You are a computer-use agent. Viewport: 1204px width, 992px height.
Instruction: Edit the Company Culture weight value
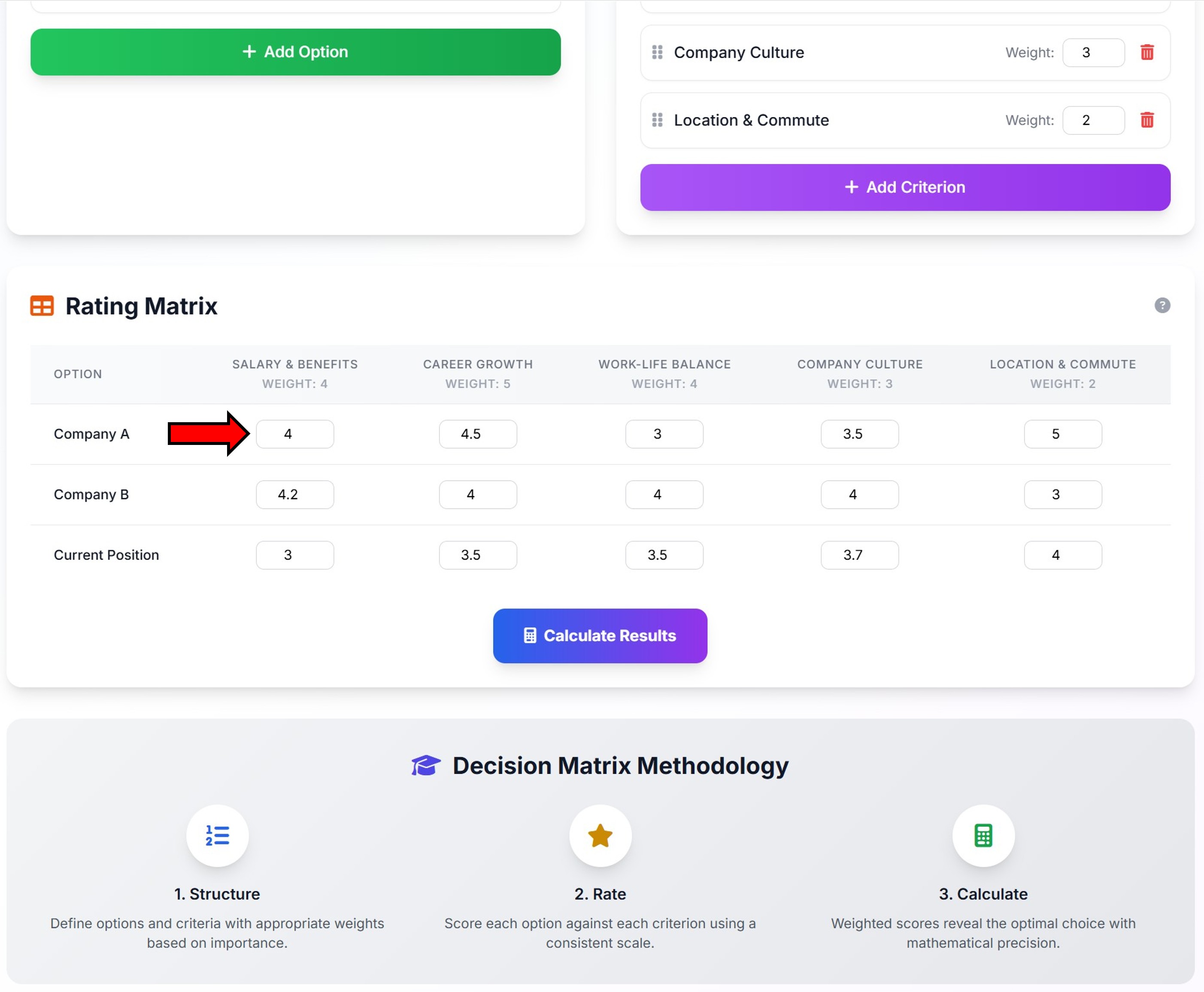(1093, 52)
